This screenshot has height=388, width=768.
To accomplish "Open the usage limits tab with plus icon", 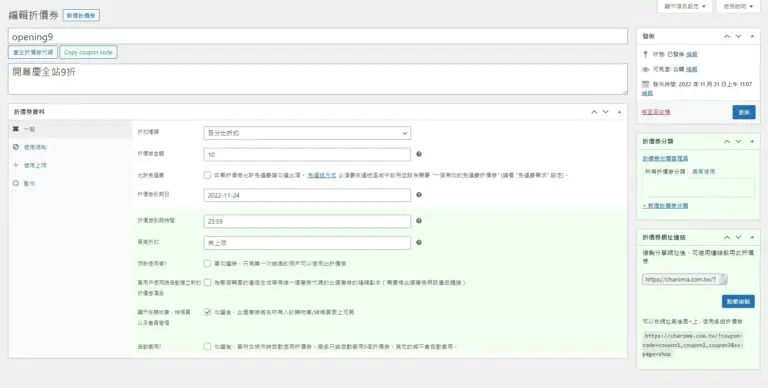I will pos(16,165).
